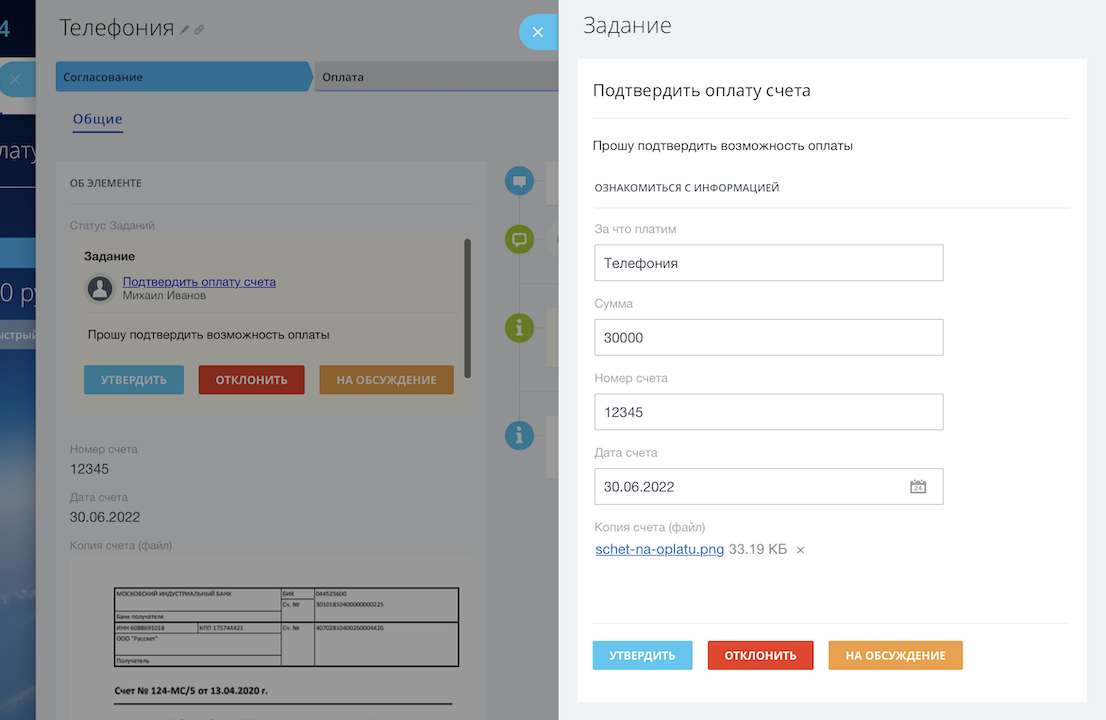Viewport: 1106px width, 720px height.
Task: Click ОТКЛОНИТЬ in the background task card
Action: click(252, 379)
